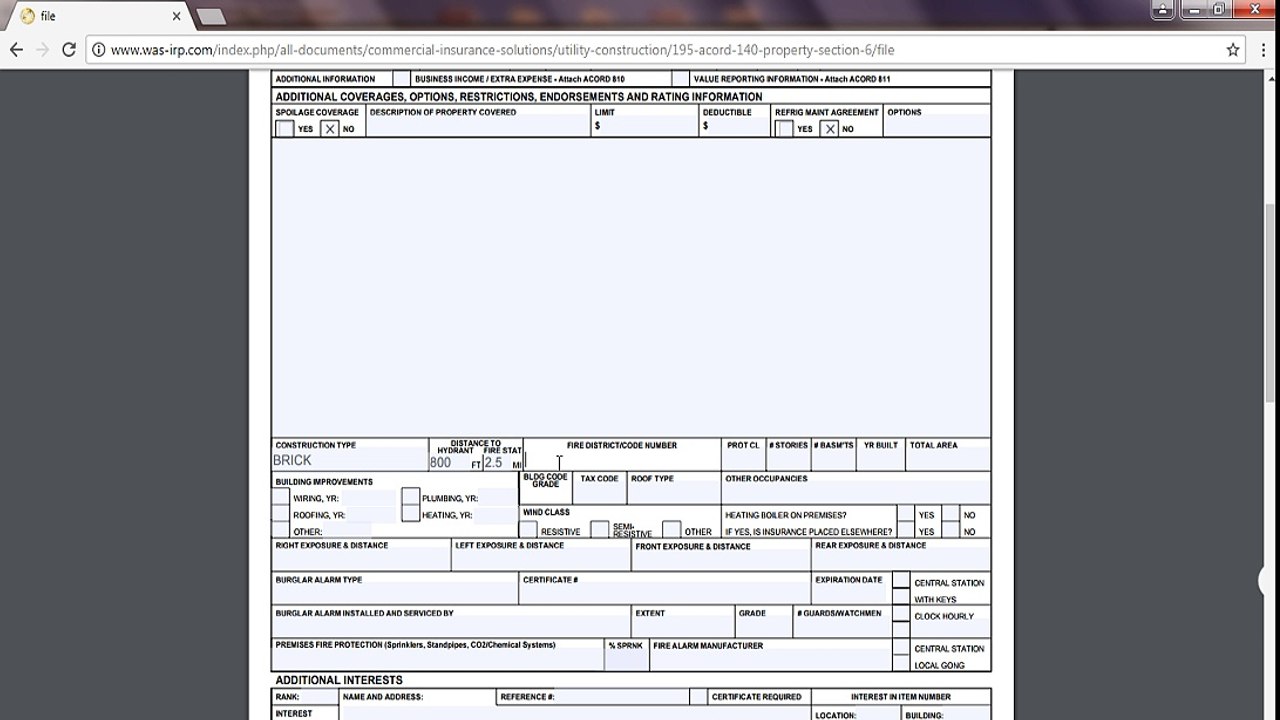
Task: Check the Clock Hourly box
Action: [901, 615]
